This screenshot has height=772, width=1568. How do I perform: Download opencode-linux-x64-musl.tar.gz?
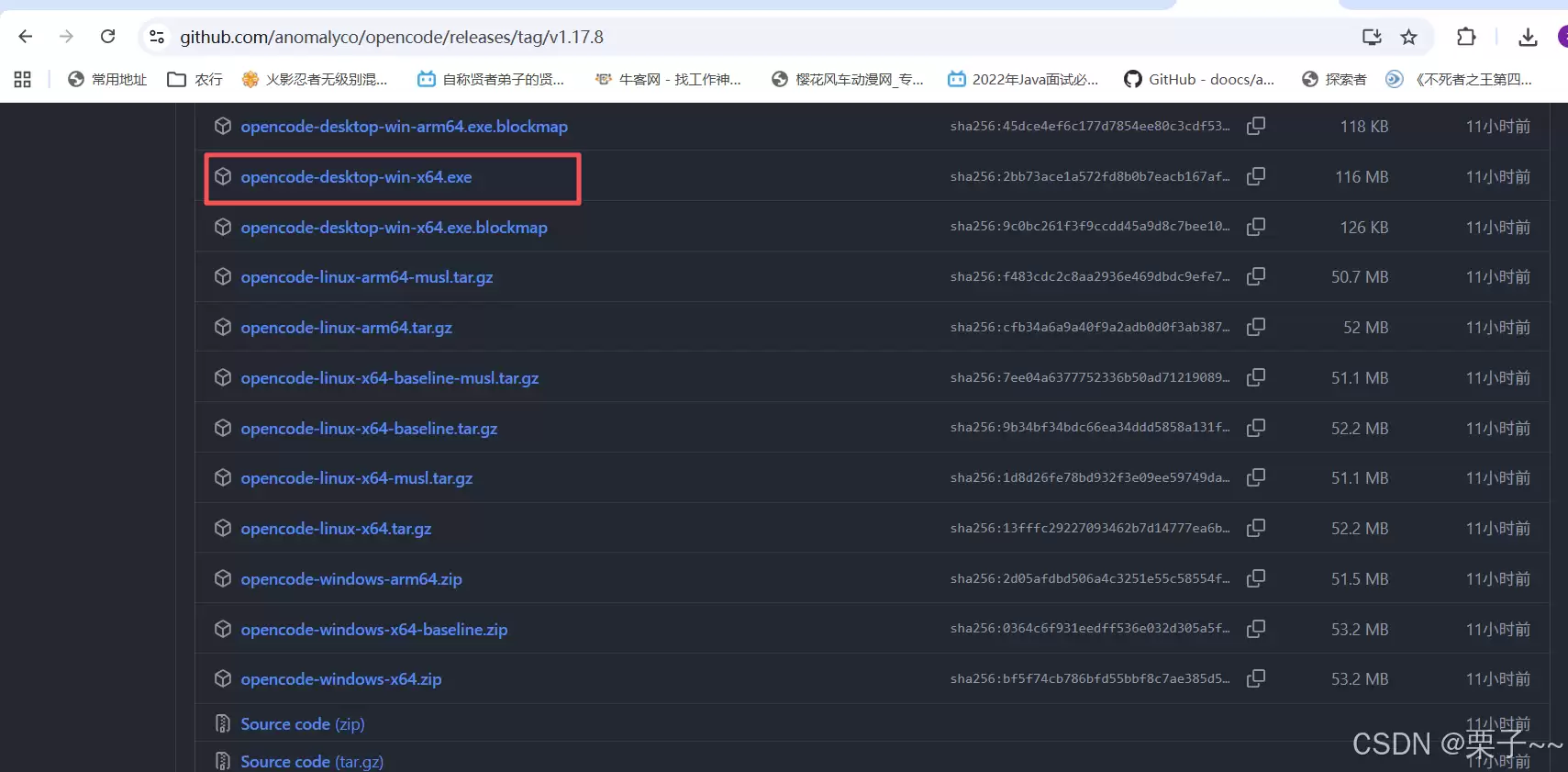[x=357, y=478]
